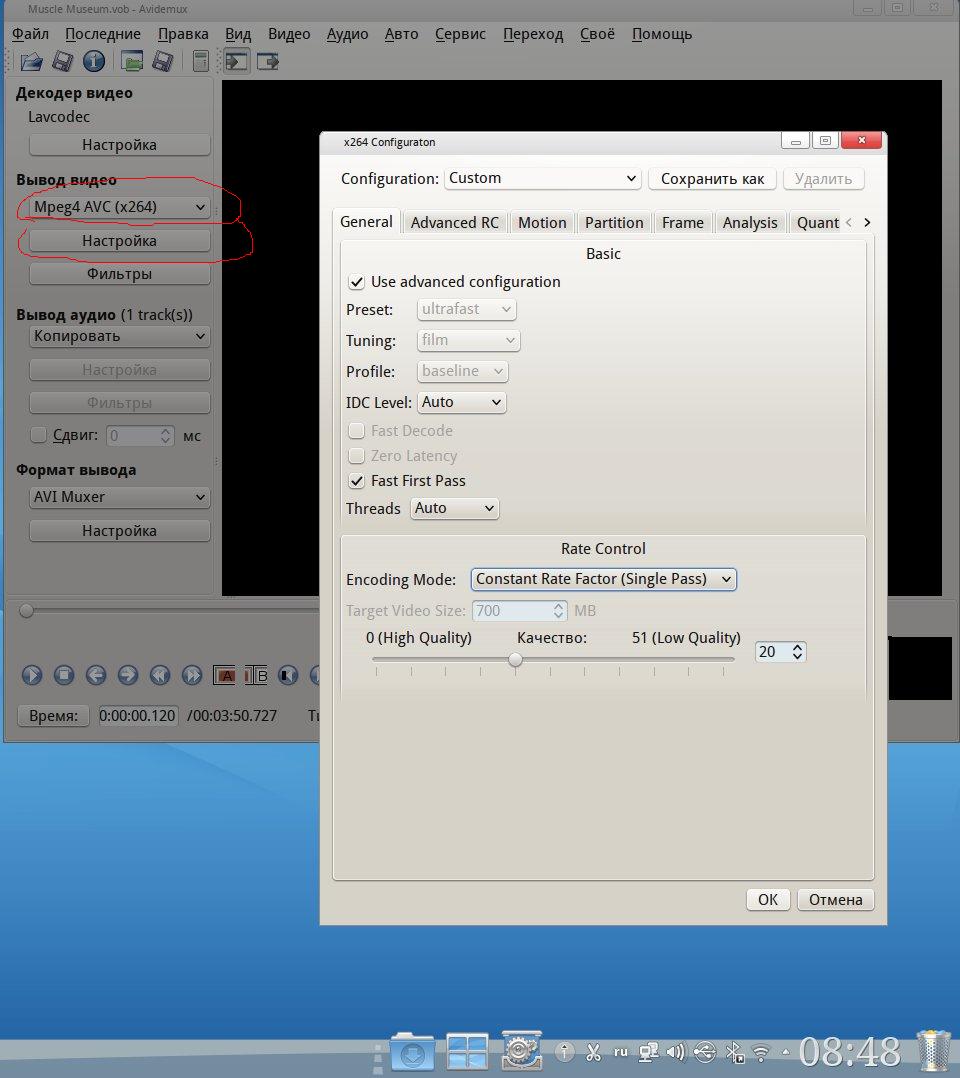Image resolution: width=960 pixels, height=1078 pixels.
Task: Uncheck Use advanced configuration
Action: [x=357, y=282]
